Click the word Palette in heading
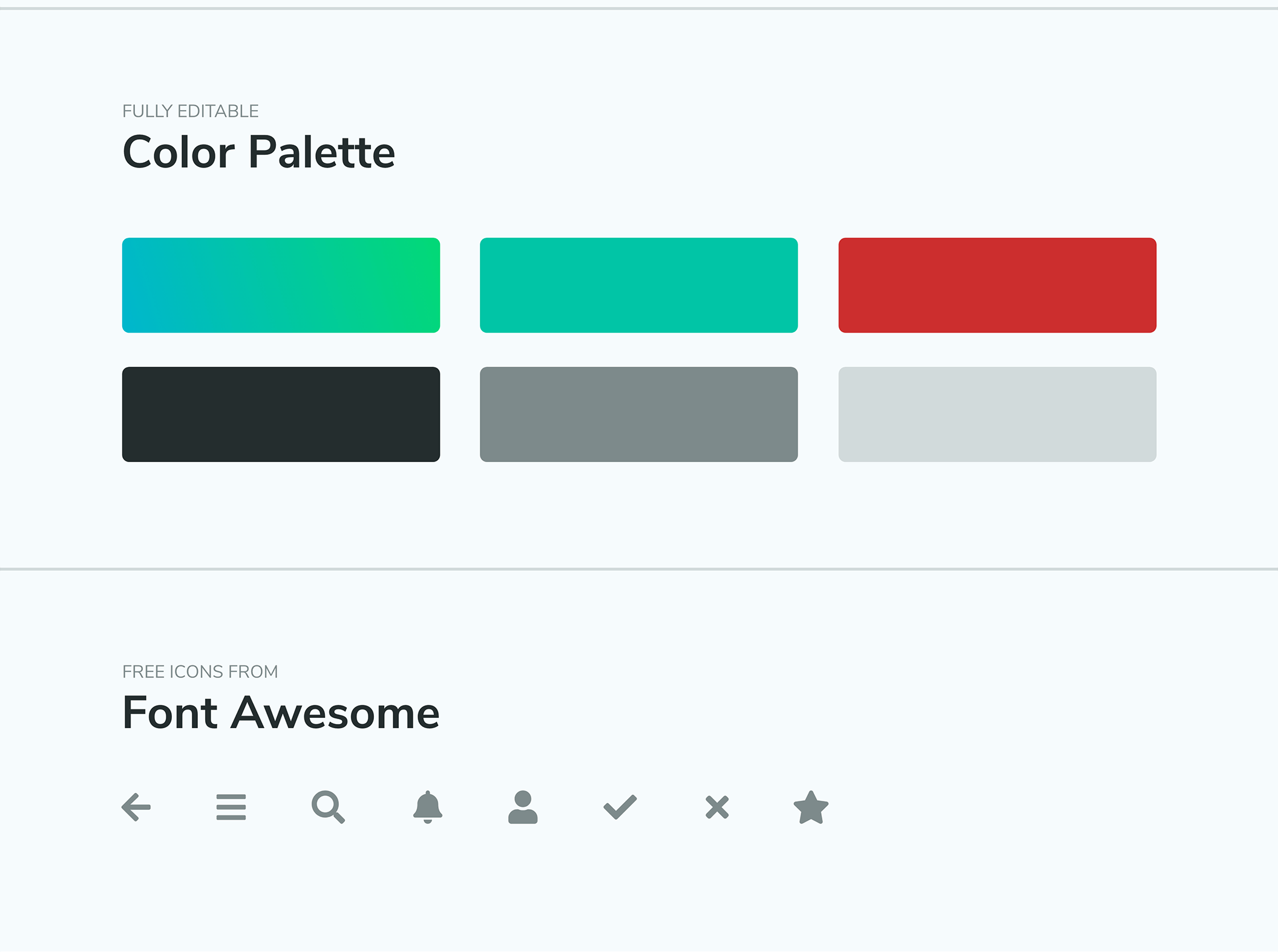 (322, 152)
